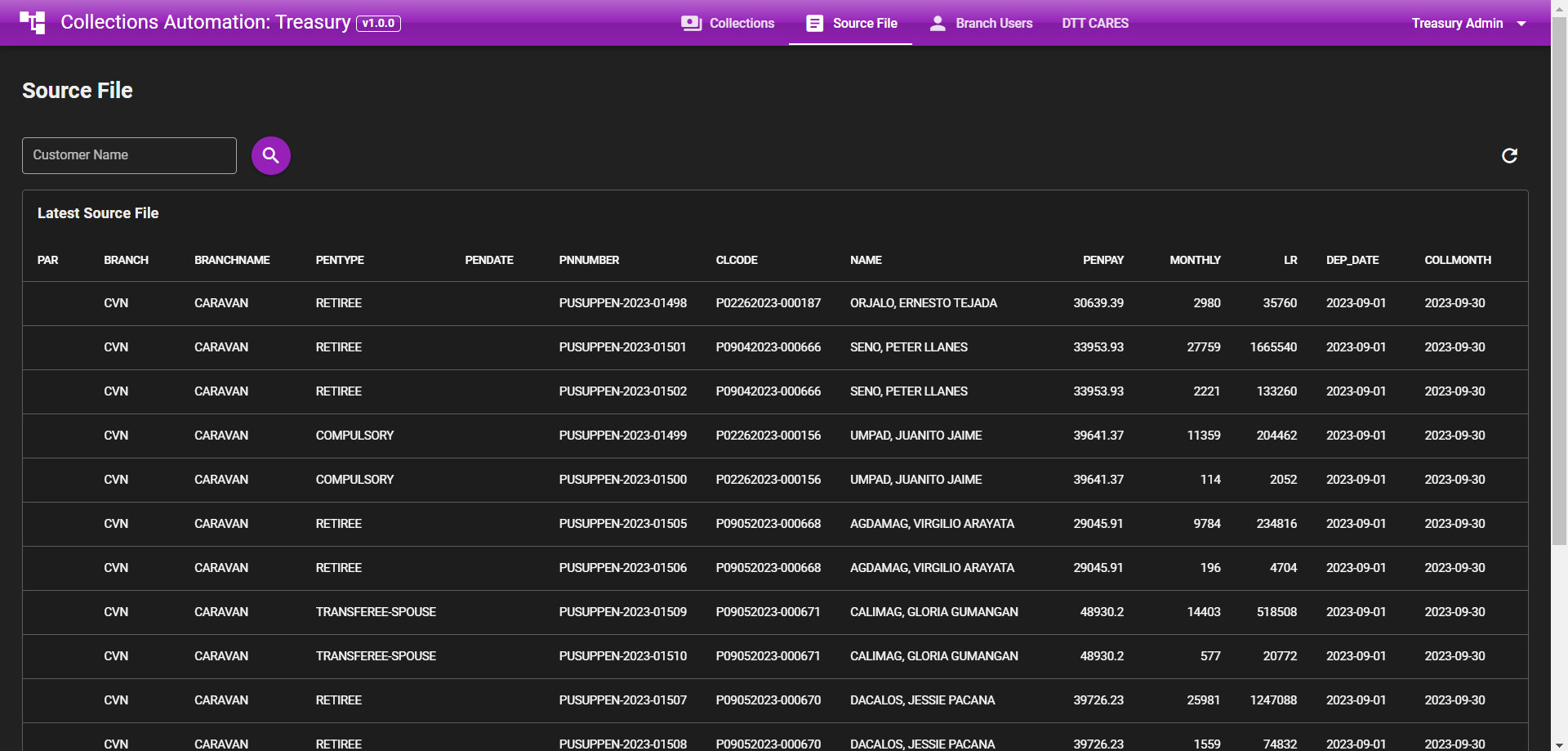
Task: Click the MONTHLY value 27759
Action: [x=1204, y=347]
